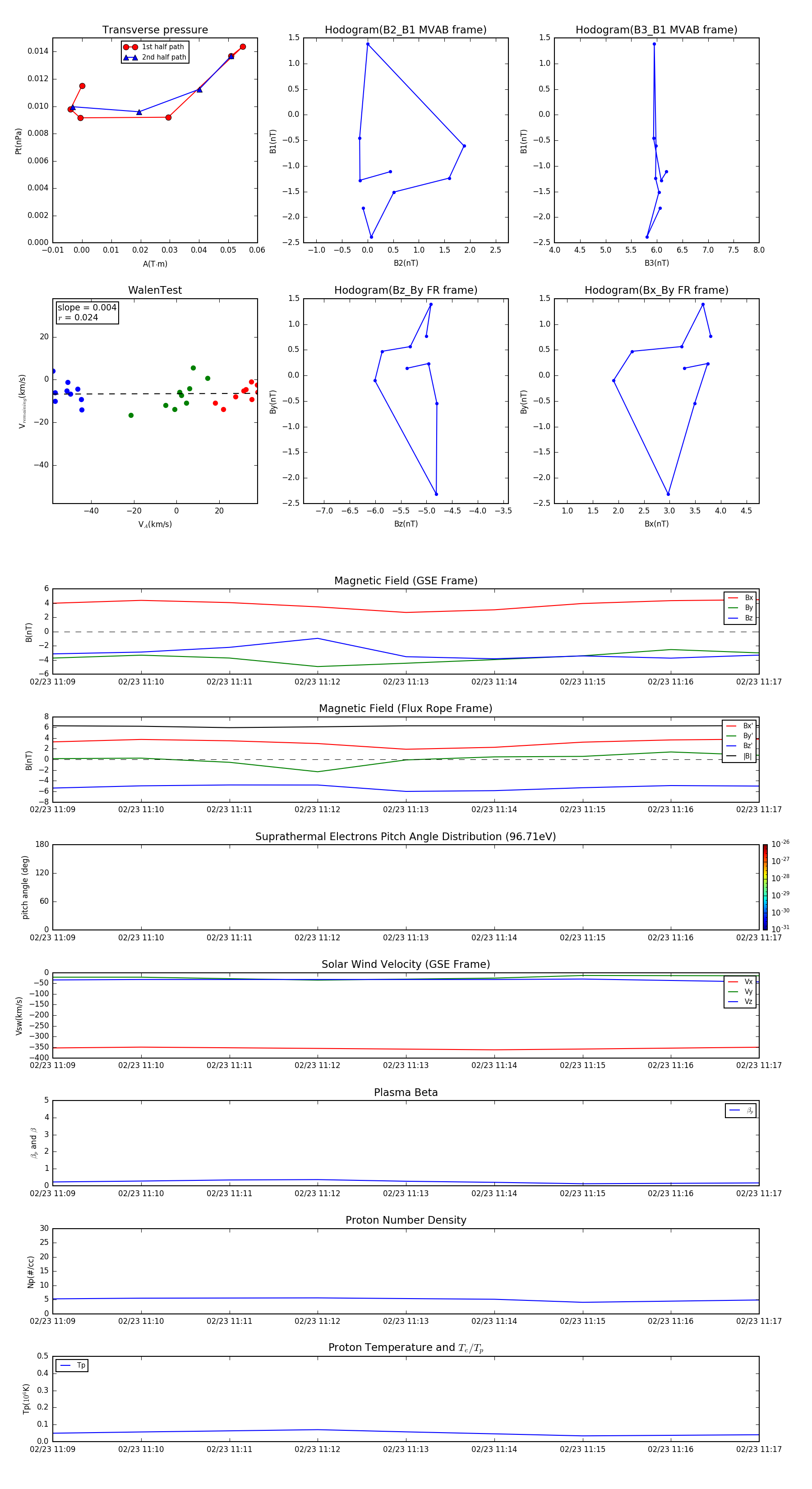This screenshot has height=1489, width=812.
Task: Click the 'B2(nT)' x-axis label
Action: 406,263
